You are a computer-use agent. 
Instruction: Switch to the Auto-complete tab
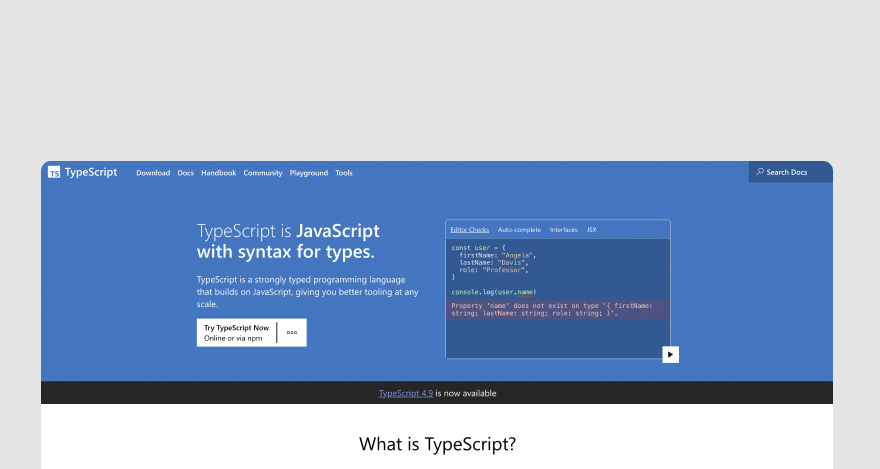[x=519, y=229]
